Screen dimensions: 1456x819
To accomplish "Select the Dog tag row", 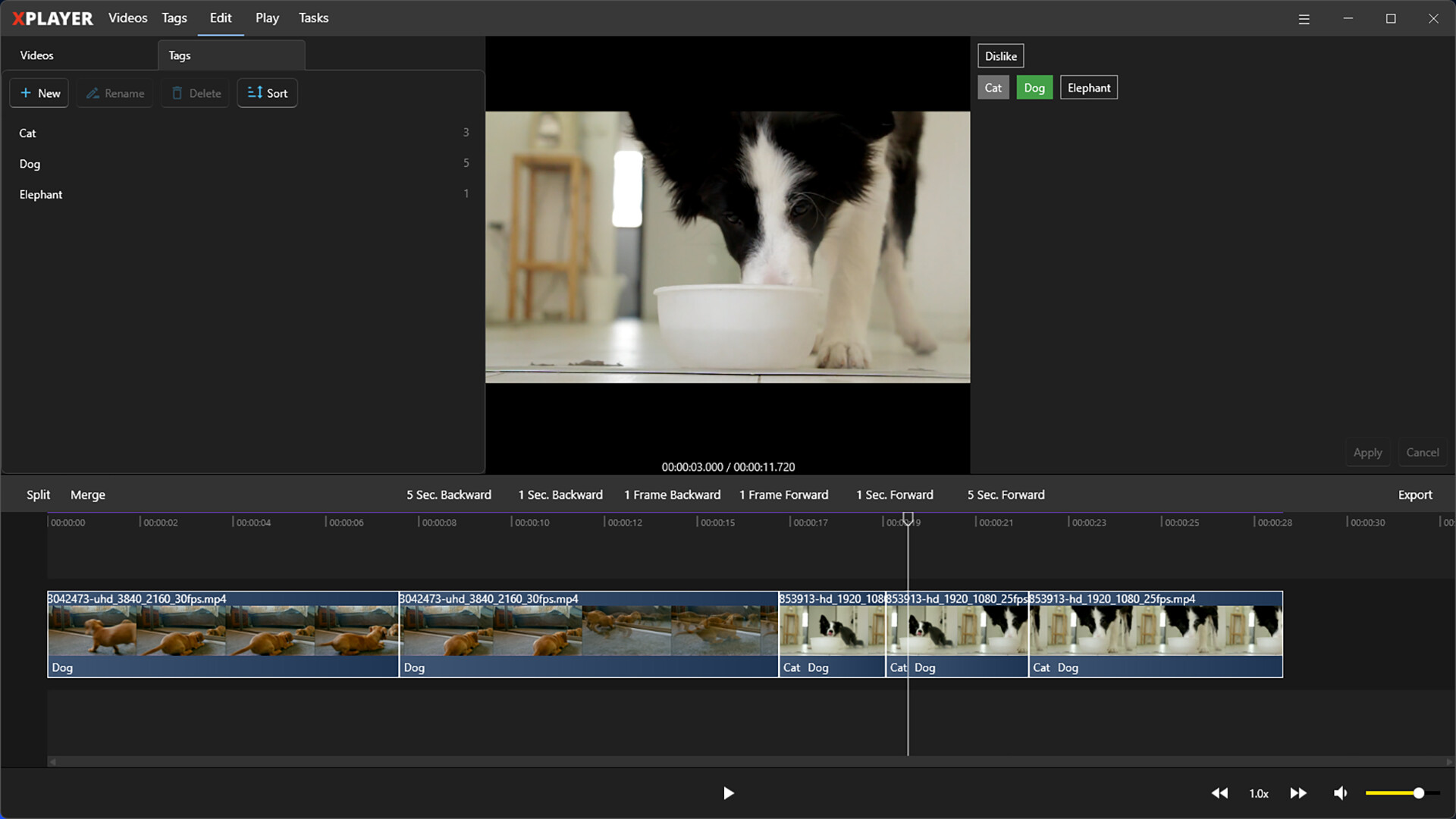I will (243, 164).
